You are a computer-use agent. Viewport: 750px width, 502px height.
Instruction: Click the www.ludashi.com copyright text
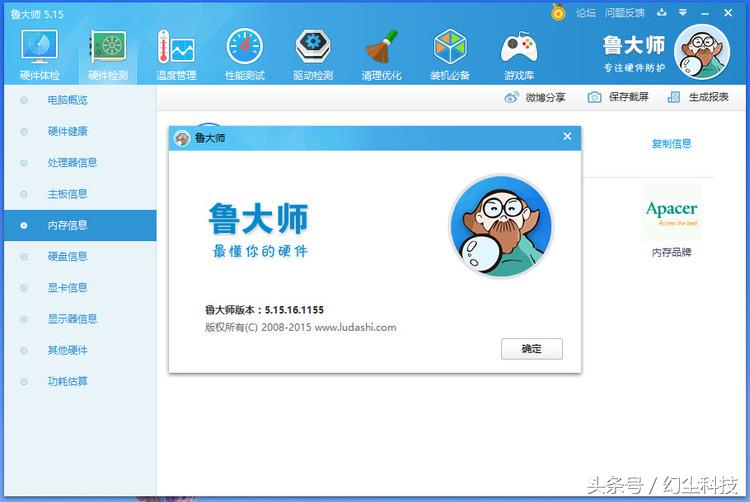355,327
